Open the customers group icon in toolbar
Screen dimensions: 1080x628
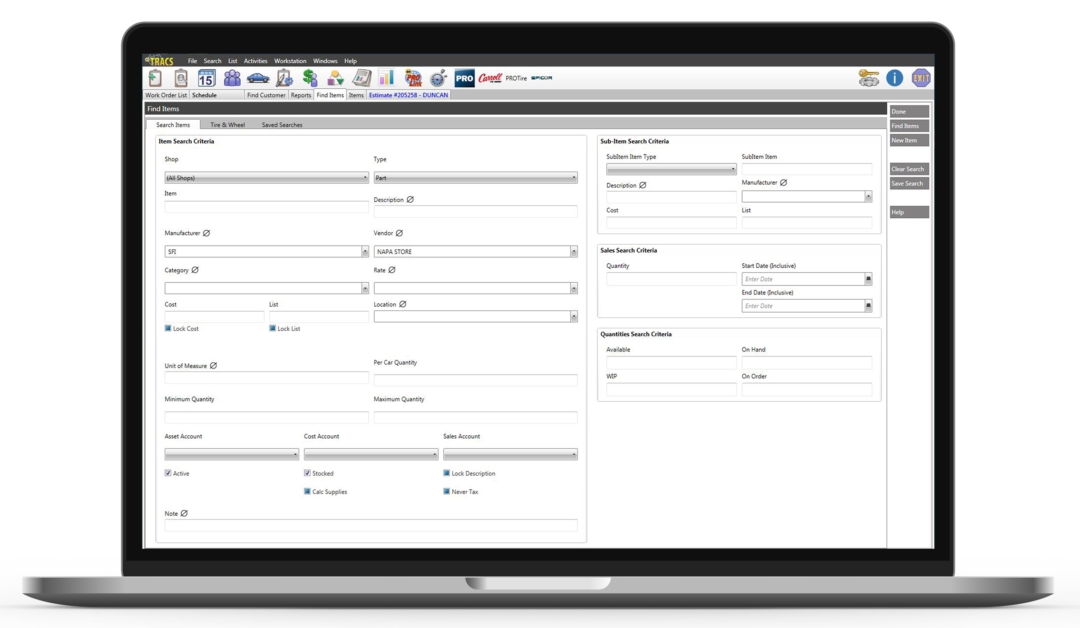pyautogui.click(x=232, y=78)
